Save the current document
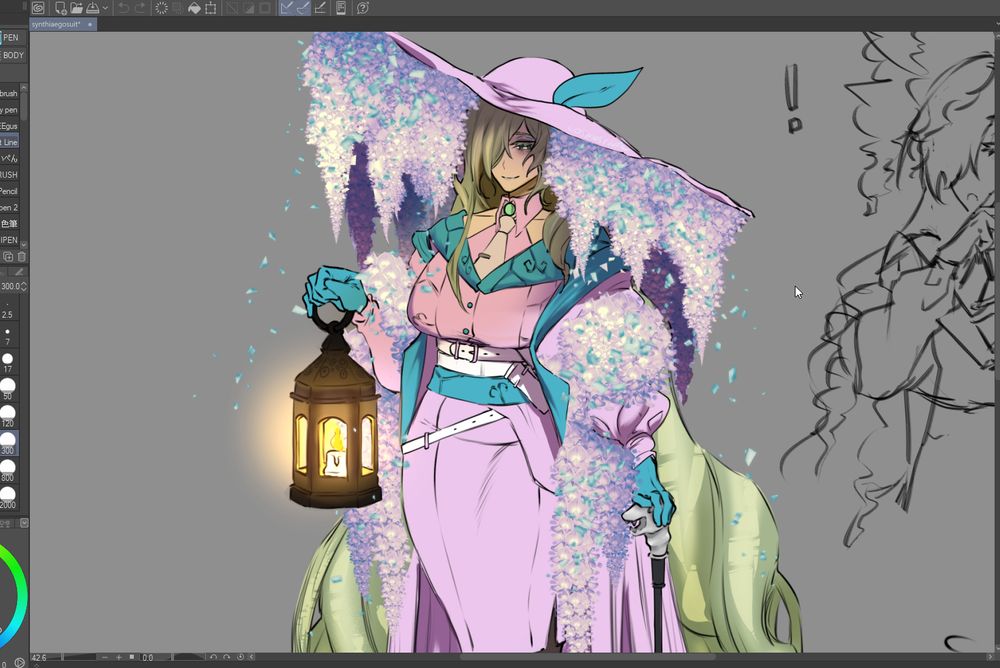Screen dimensions: 1000x668 [x=92, y=8]
